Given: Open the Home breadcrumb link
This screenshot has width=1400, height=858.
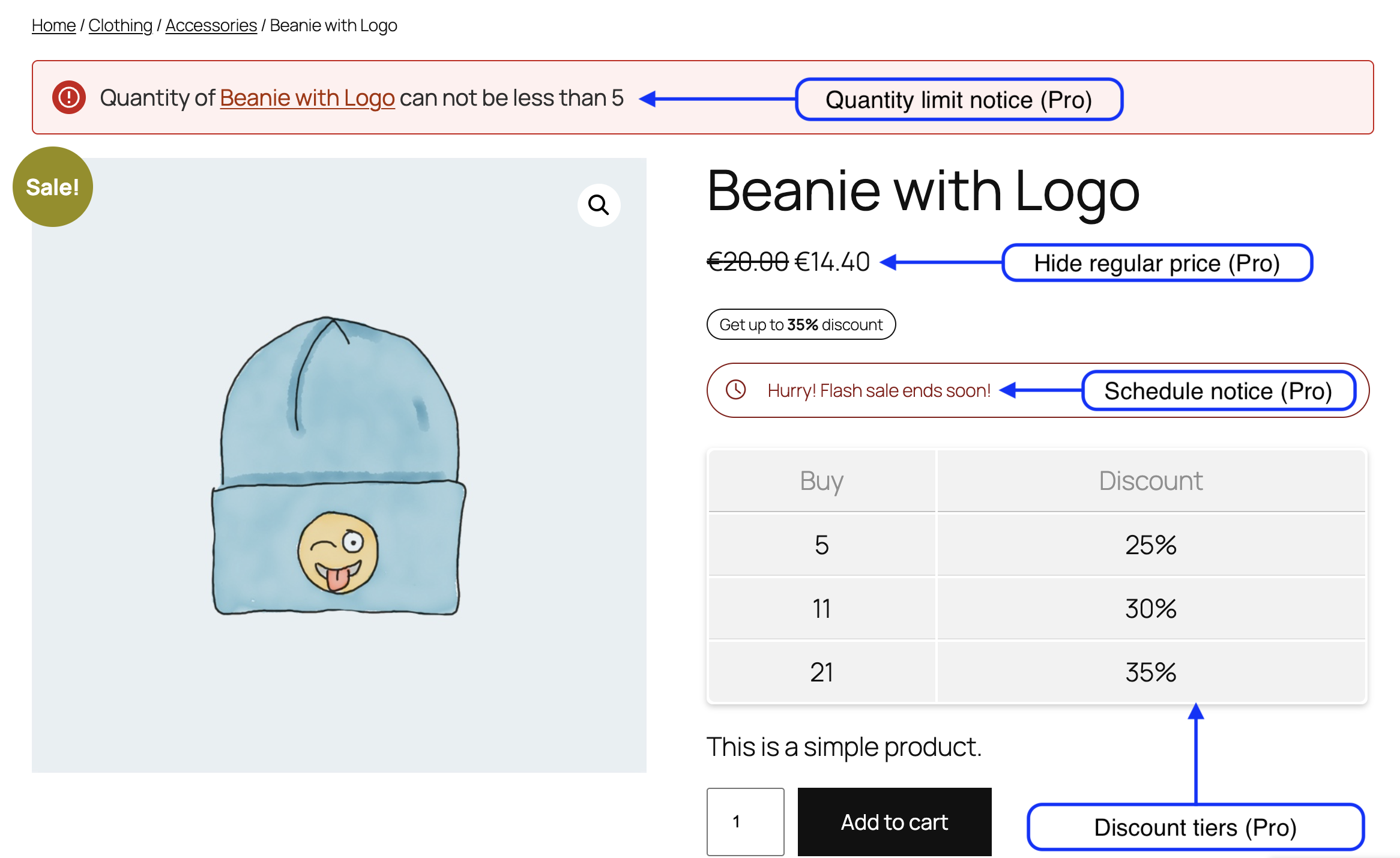Looking at the screenshot, I should [x=53, y=25].
